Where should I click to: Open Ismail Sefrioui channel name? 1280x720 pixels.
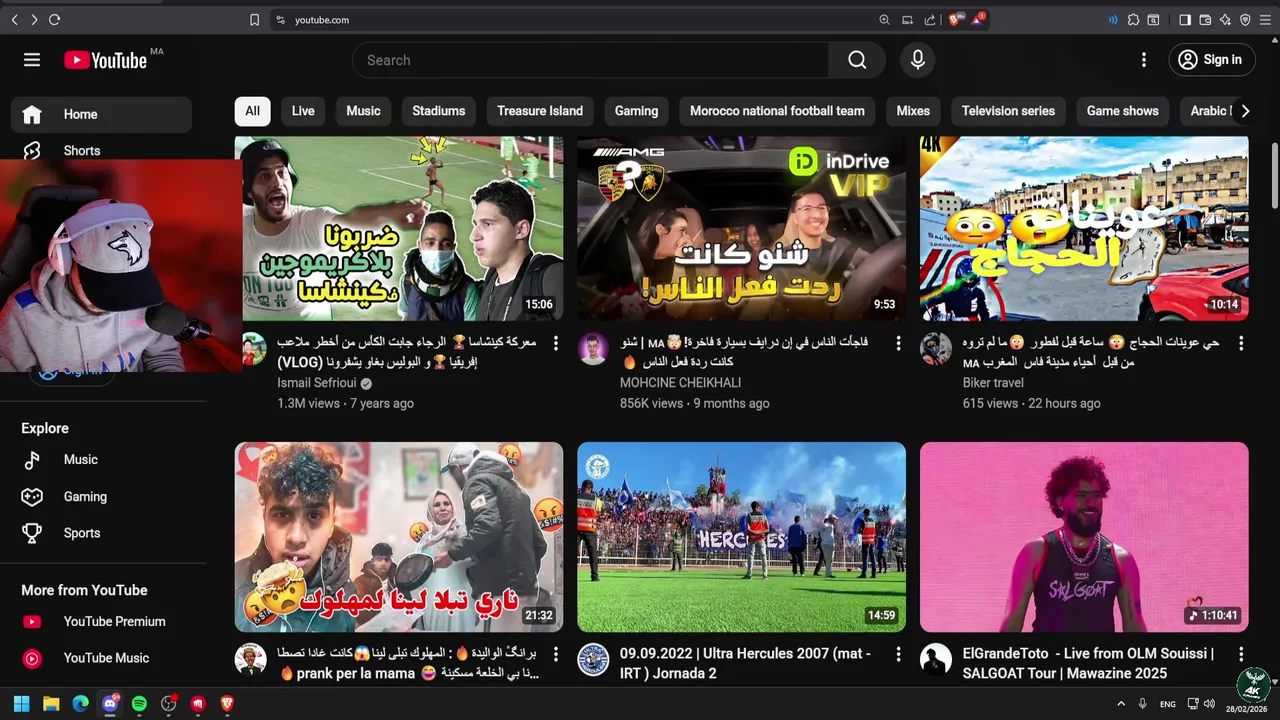coord(317,383)
